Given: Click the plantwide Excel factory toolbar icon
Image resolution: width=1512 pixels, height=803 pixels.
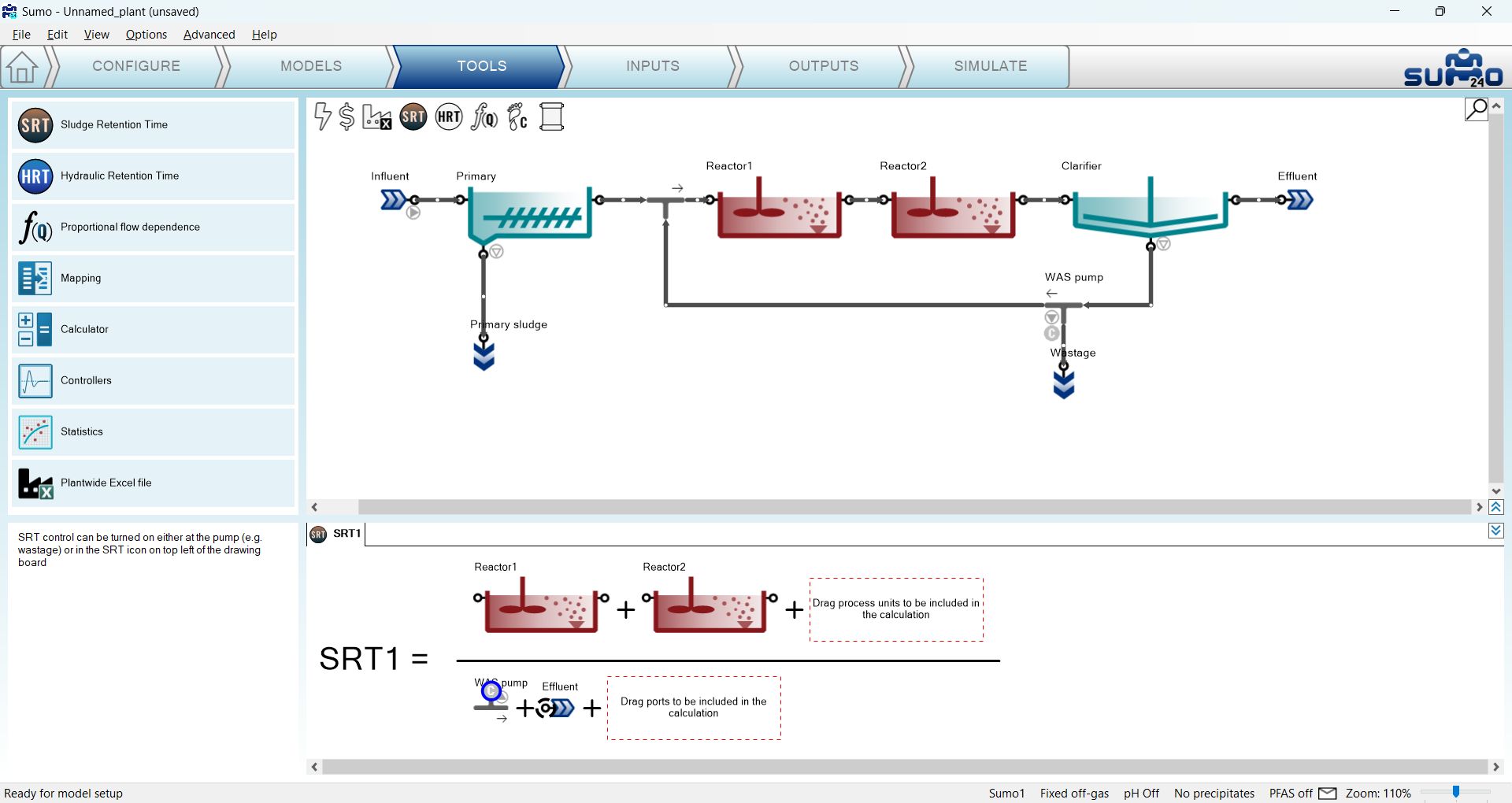Looking at the screenshot, I should (x=377, y=117).
